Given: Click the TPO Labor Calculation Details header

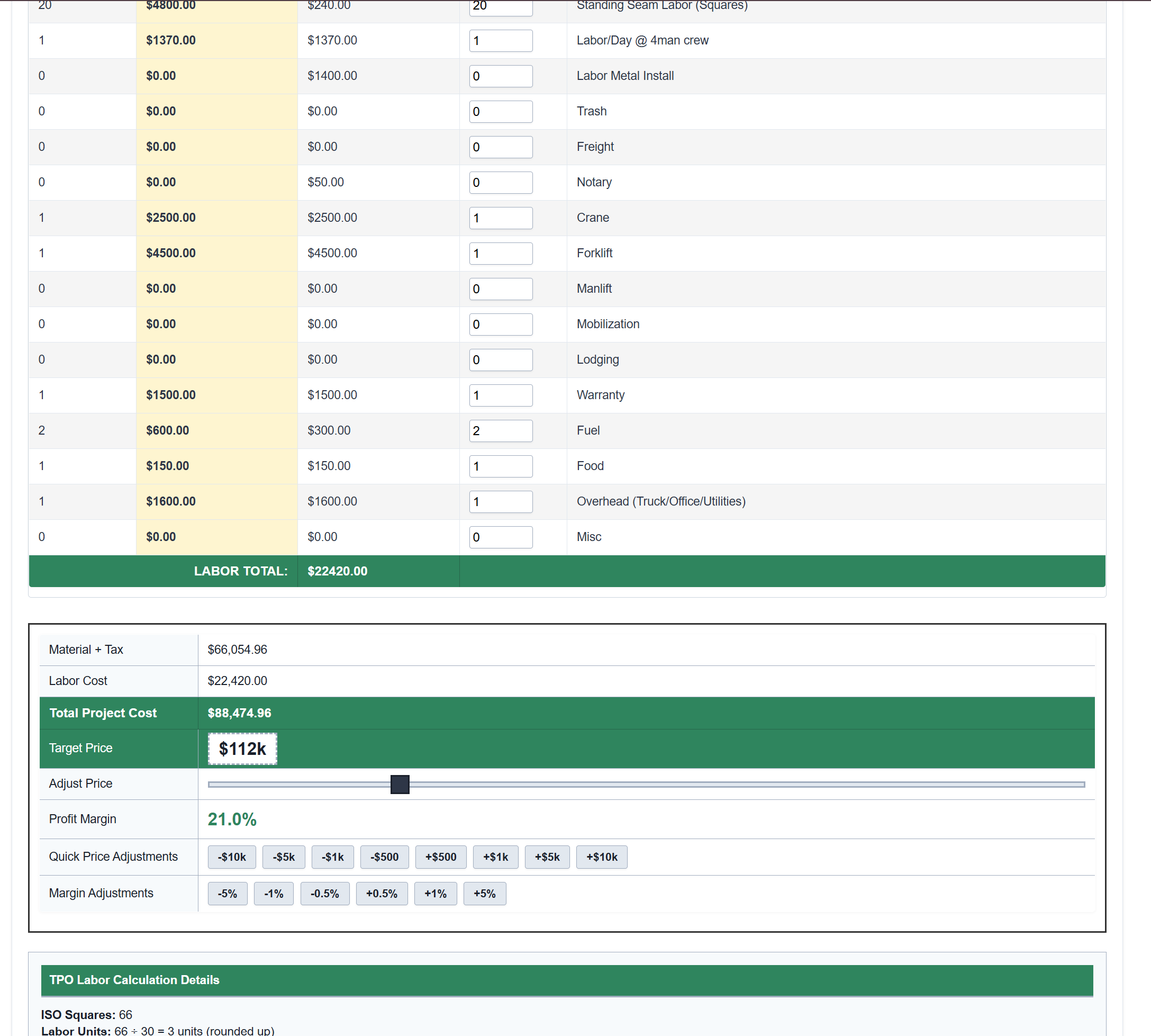Looking at the screenshot, I should coord(134,980).
